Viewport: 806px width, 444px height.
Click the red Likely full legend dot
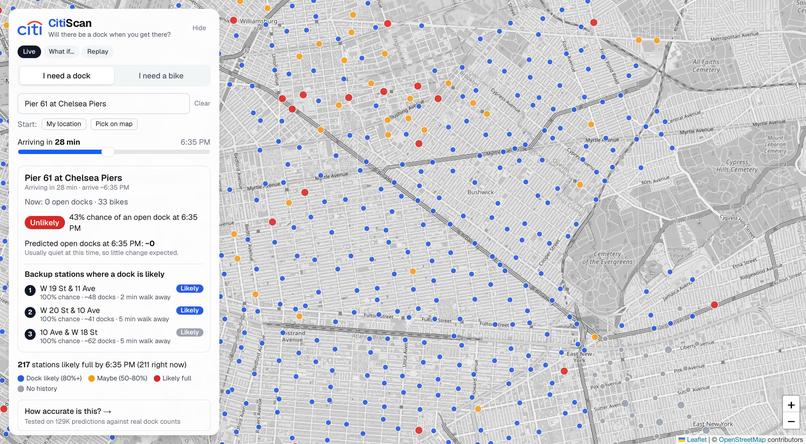click(x=157, y=378)
